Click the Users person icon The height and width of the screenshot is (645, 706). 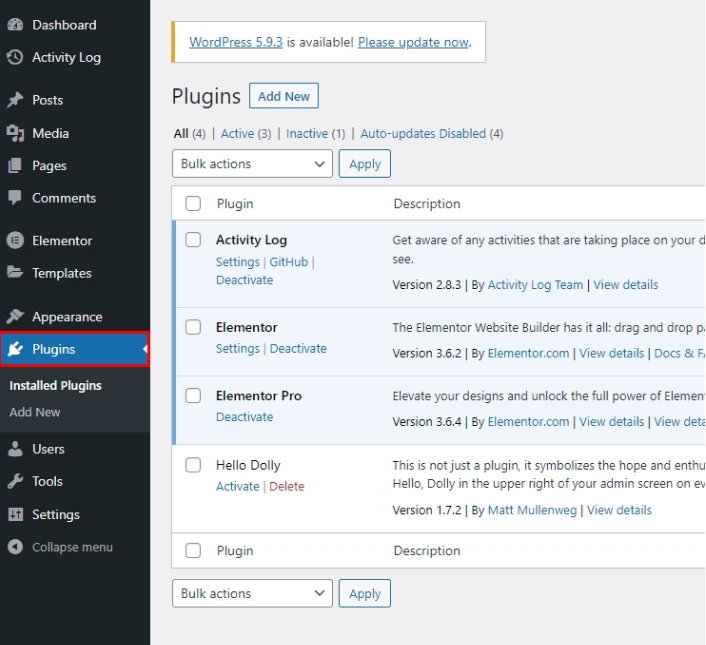15,449
